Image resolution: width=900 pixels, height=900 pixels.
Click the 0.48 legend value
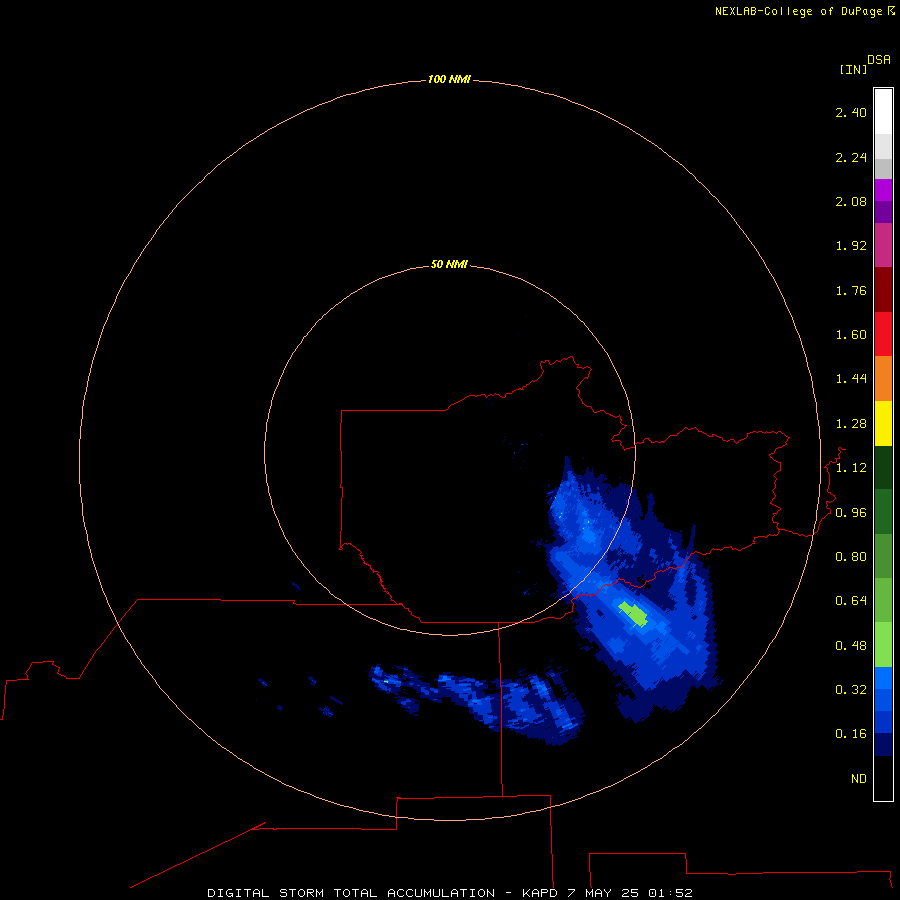pos(851,646)
